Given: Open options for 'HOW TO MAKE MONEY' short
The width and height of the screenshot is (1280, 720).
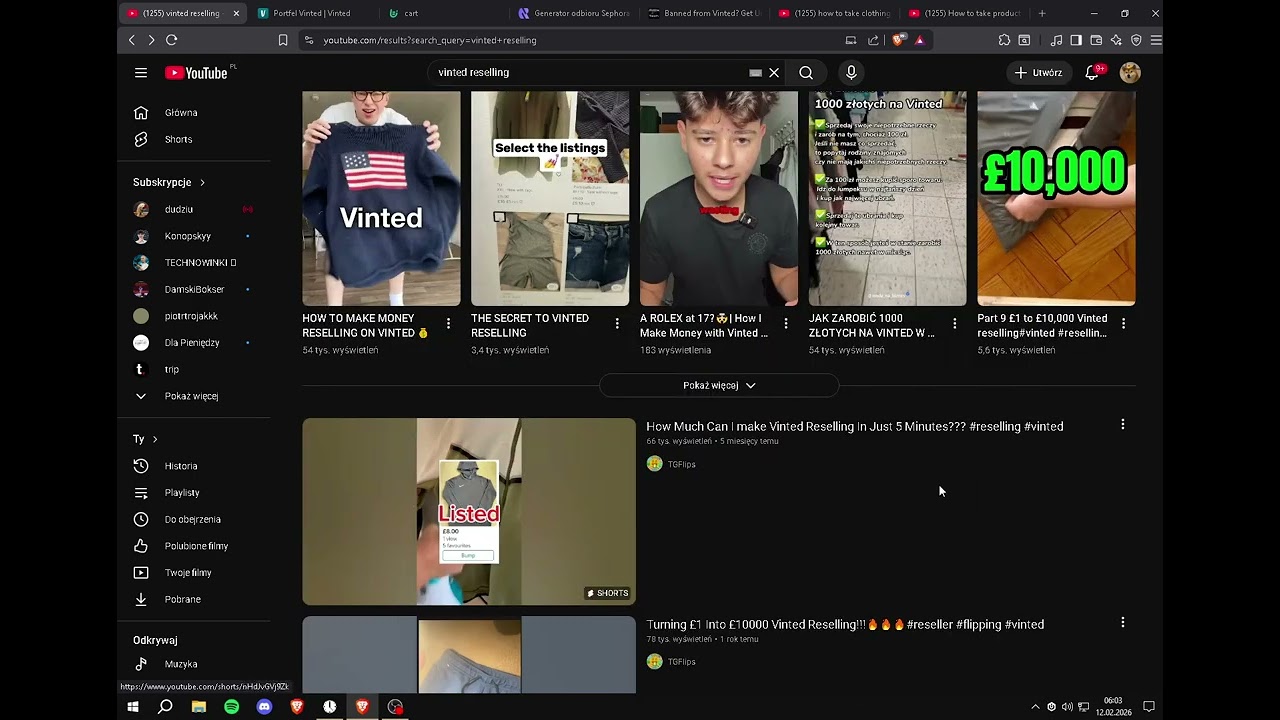Looking at the screenshot, I should pos(448,324).
